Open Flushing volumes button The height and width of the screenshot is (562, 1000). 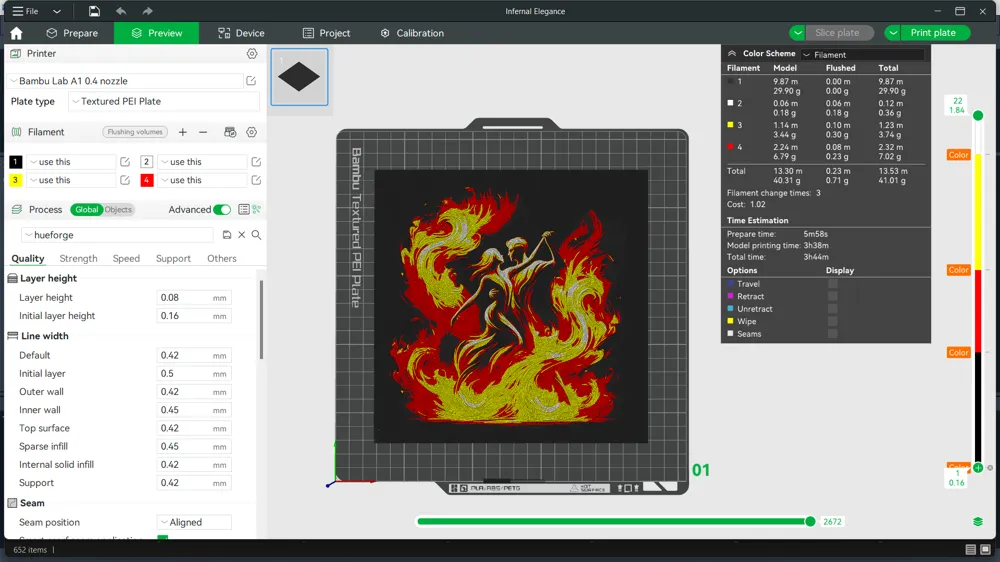pyautogui.click(x=135, y=132)
